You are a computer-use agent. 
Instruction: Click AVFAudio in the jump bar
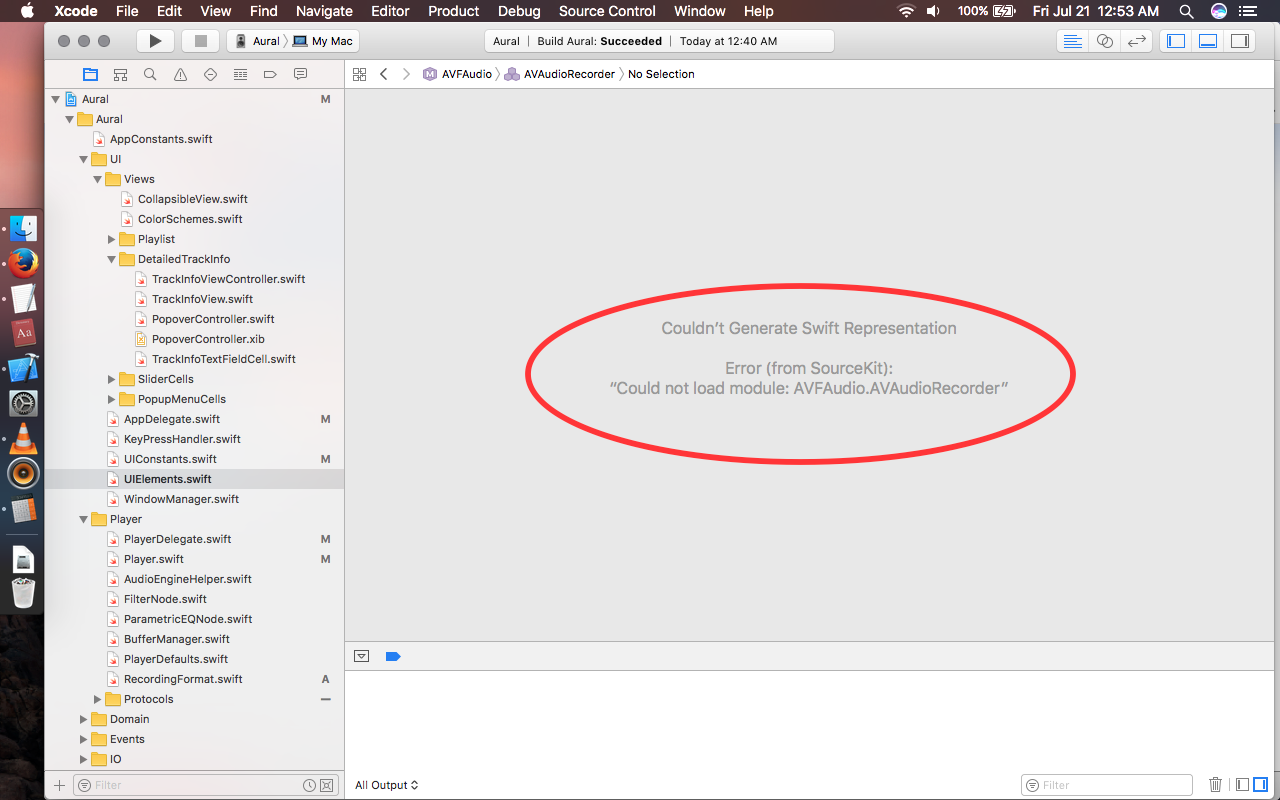459,74
